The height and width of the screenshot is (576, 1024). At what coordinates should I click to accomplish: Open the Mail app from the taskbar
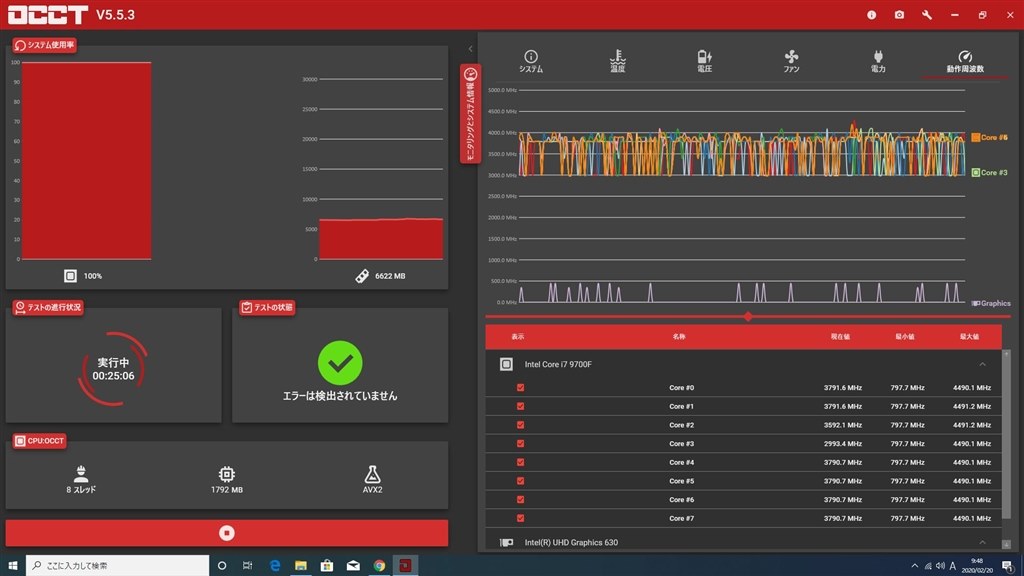point(353,566)
